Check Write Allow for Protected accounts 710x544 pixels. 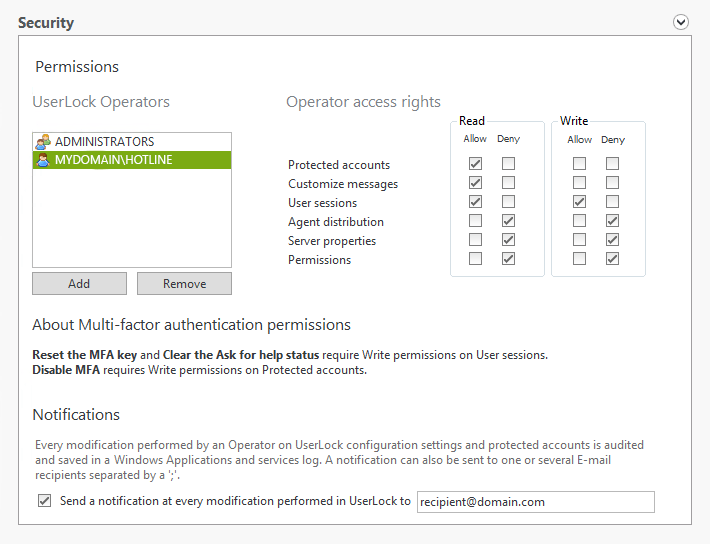pyautogui.click(x=580, y=164)
